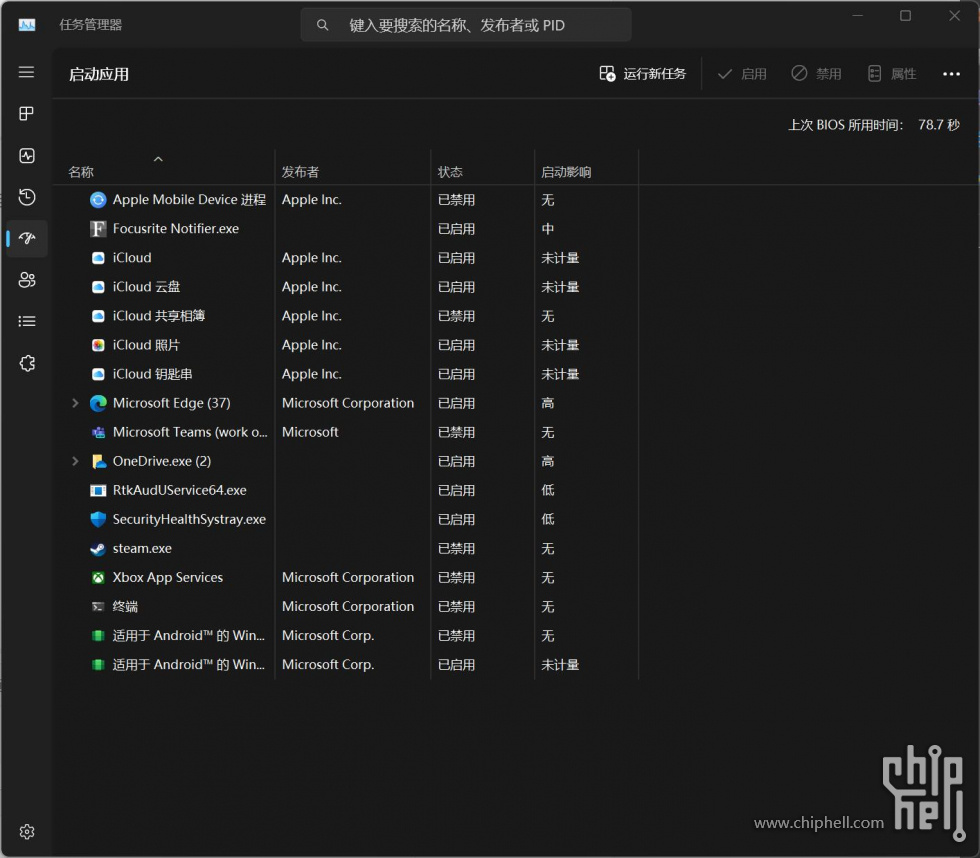Open Task Manager settings gear

[x=26, y=831]
